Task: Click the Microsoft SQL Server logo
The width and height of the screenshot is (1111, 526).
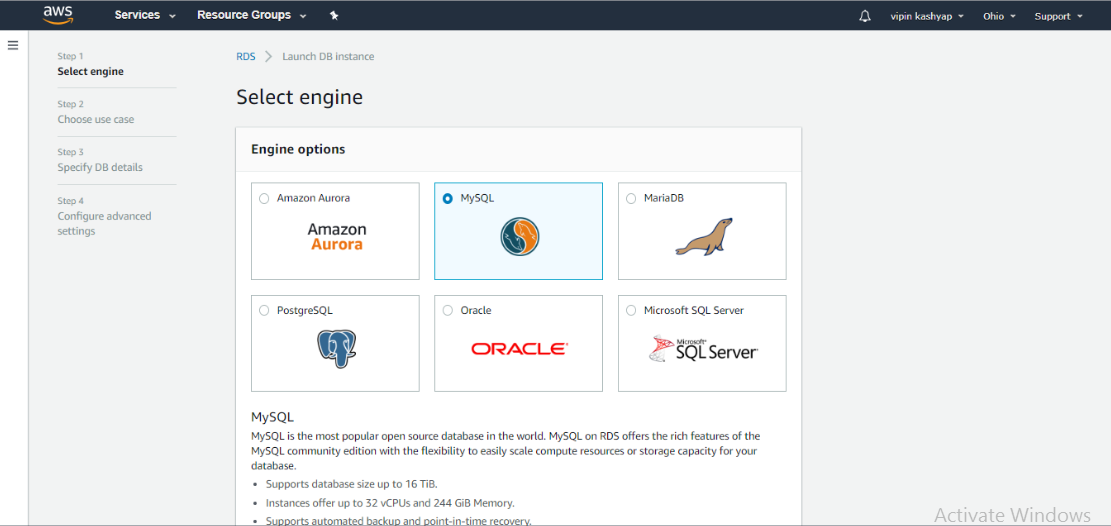Action: (x=704, y=348)
